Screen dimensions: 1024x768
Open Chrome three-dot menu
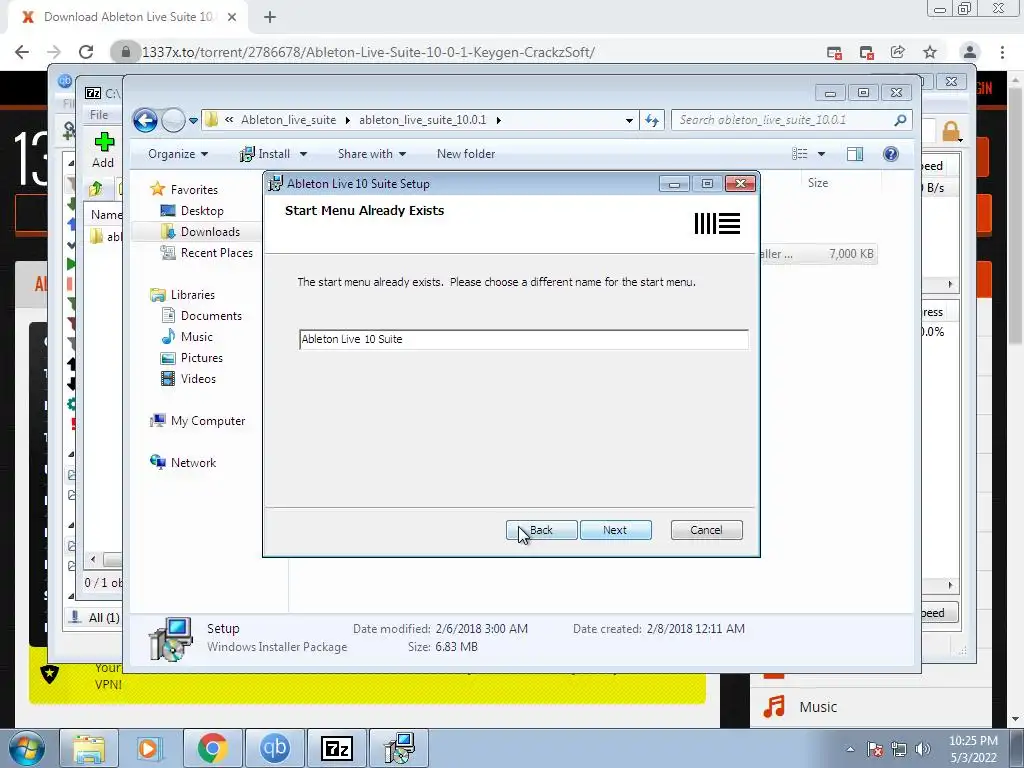tap(1002, 52)
